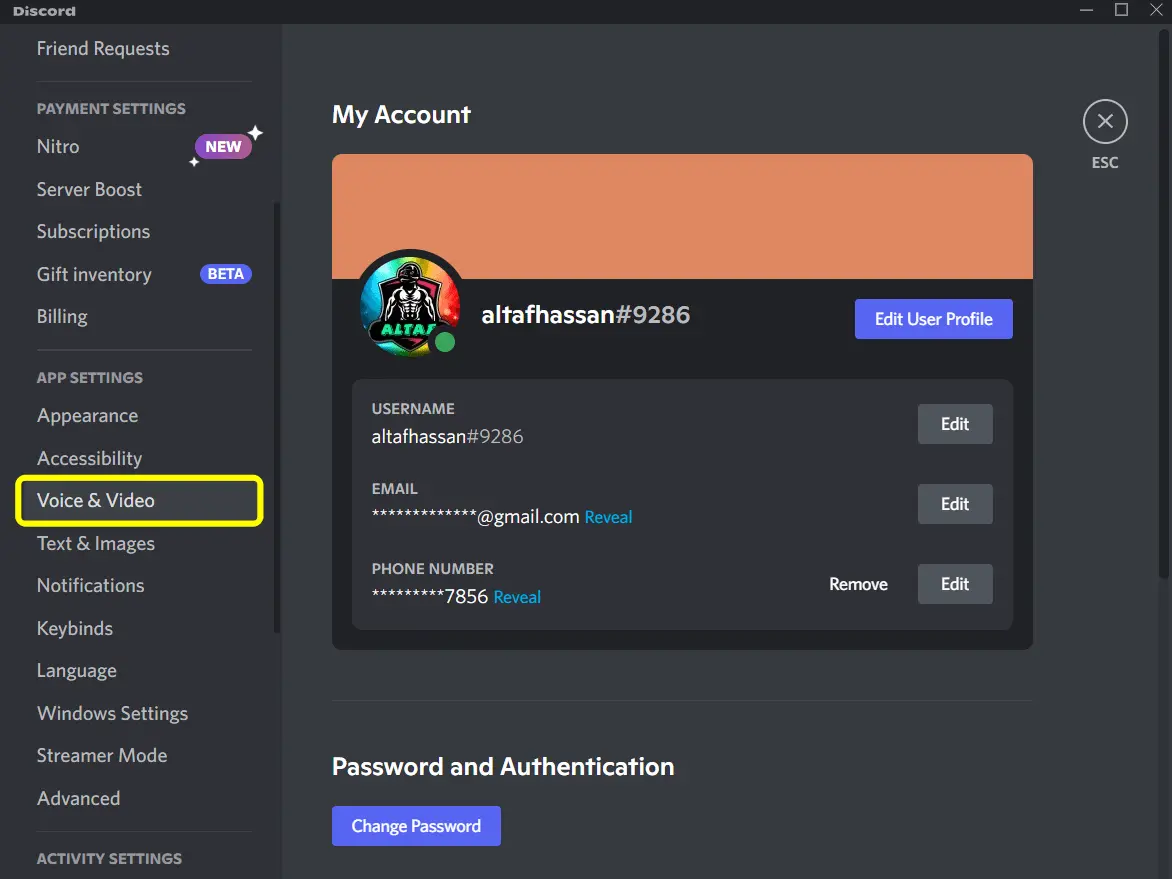Viewport: 1172px width, 879px height.
Task: Select Notifications in the sidebar
Action: [90, 585]
